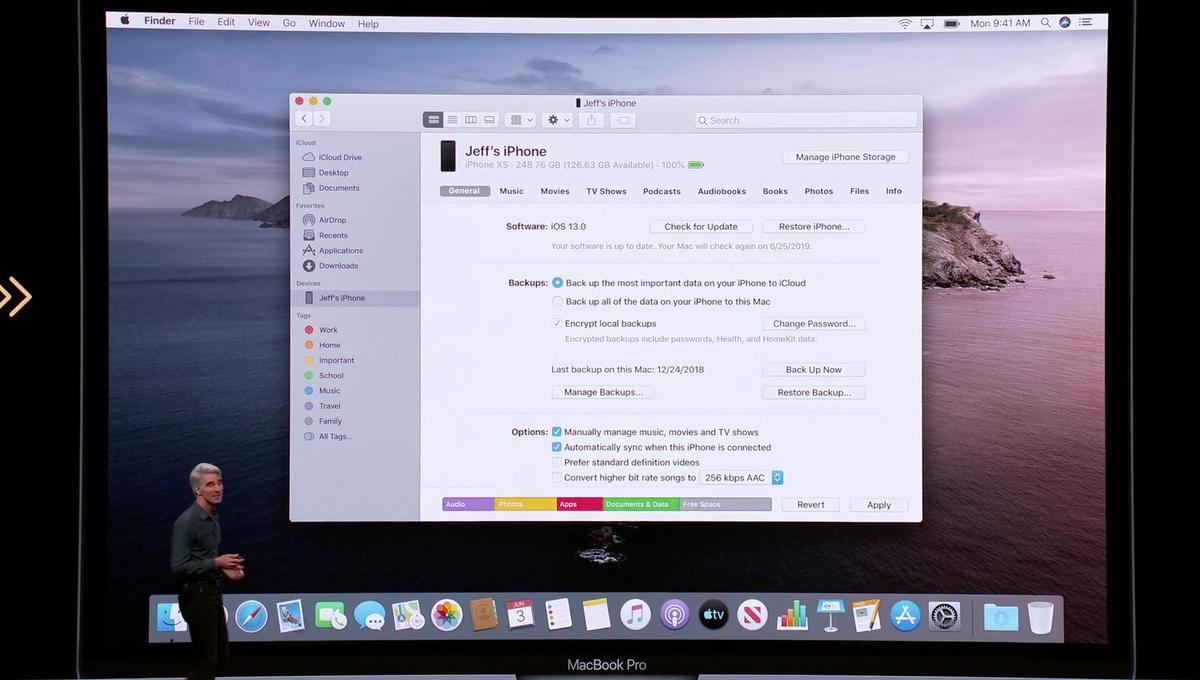Viewport: 1200px width, 680px height.
Task: Open Apple TV app from the Dock
Action: pos(713,615)
